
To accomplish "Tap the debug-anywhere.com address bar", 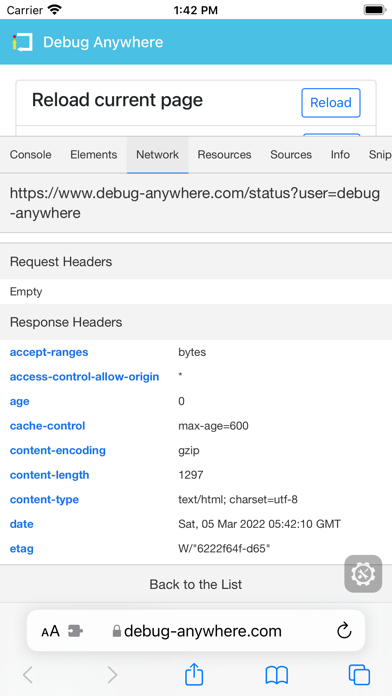I will click(196, 631).
